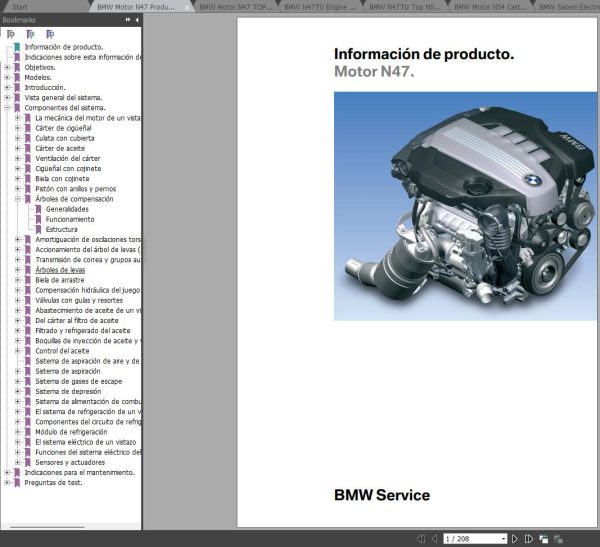Select Ventilación del cárter bookmark

point(68,158)
